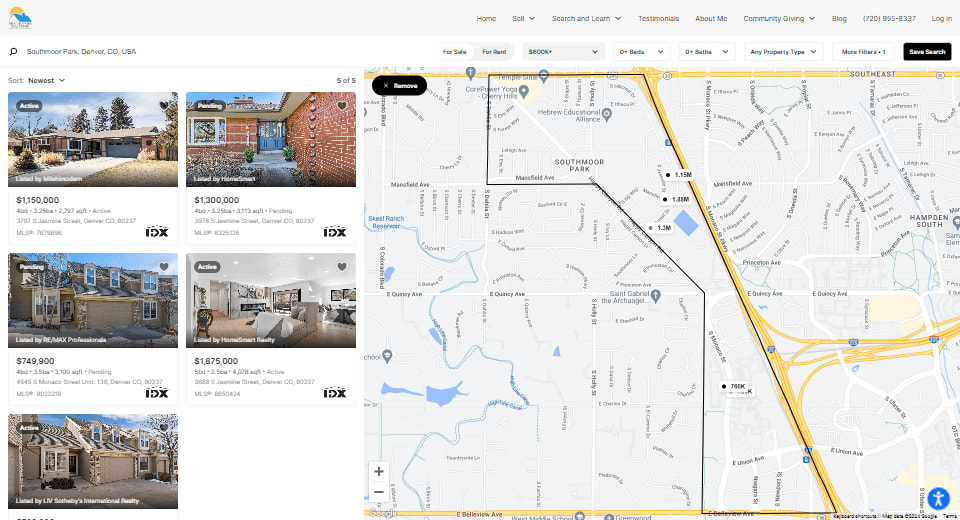
Task: Click the search magnifier icon
Action: point(13,51)
